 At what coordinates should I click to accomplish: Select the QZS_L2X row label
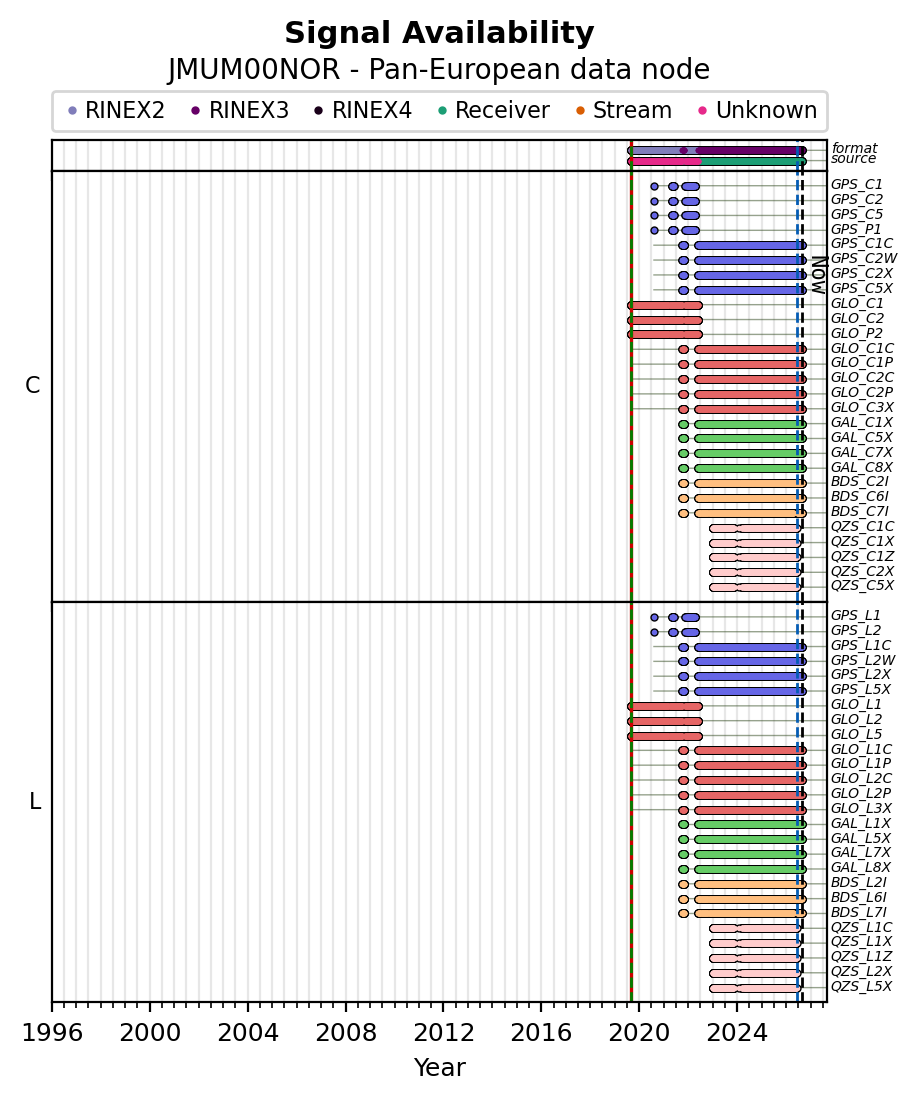click(x=862, y=972)
